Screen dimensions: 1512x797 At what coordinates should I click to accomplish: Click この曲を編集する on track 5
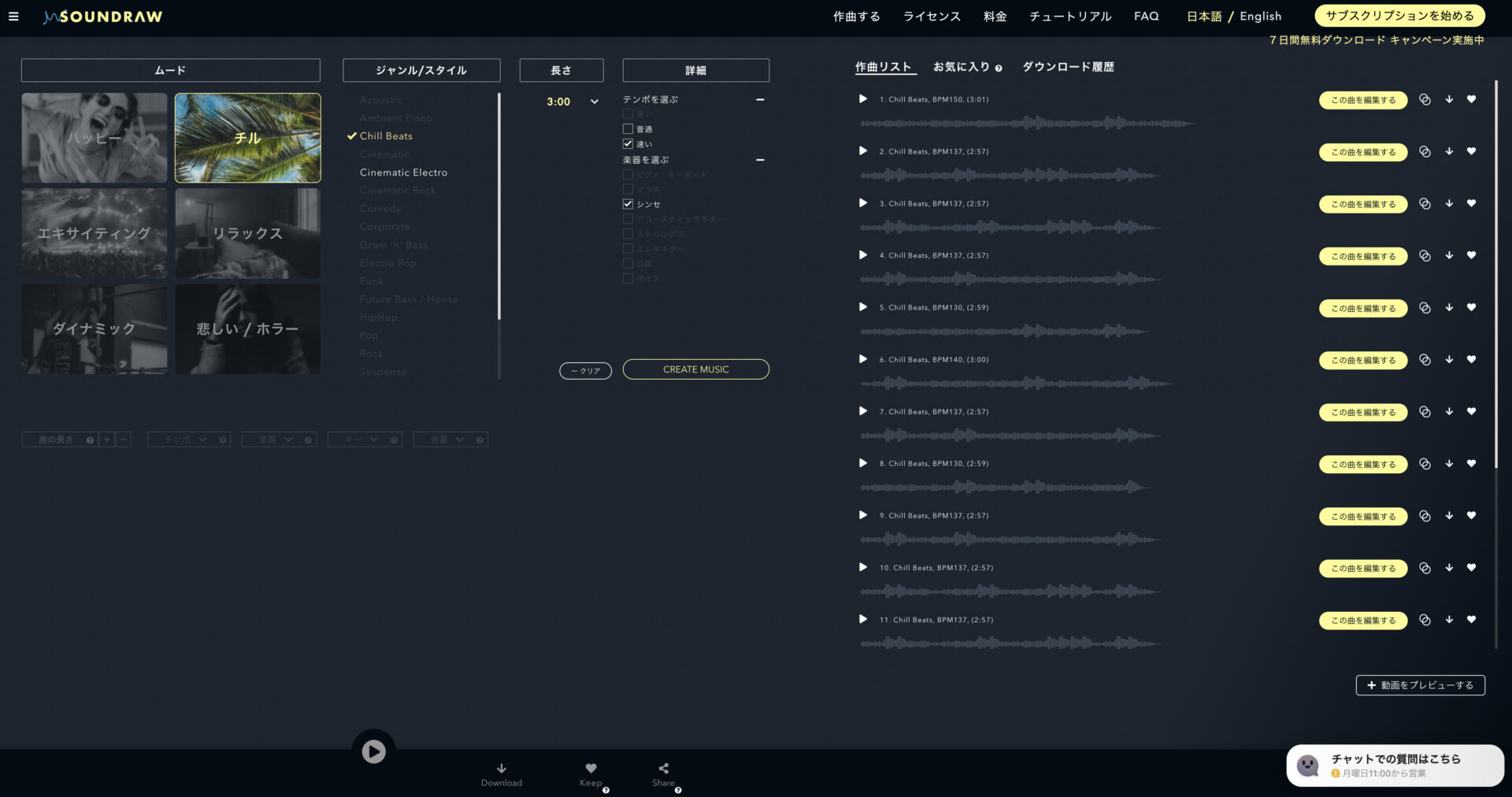[x=1363, y=308]
